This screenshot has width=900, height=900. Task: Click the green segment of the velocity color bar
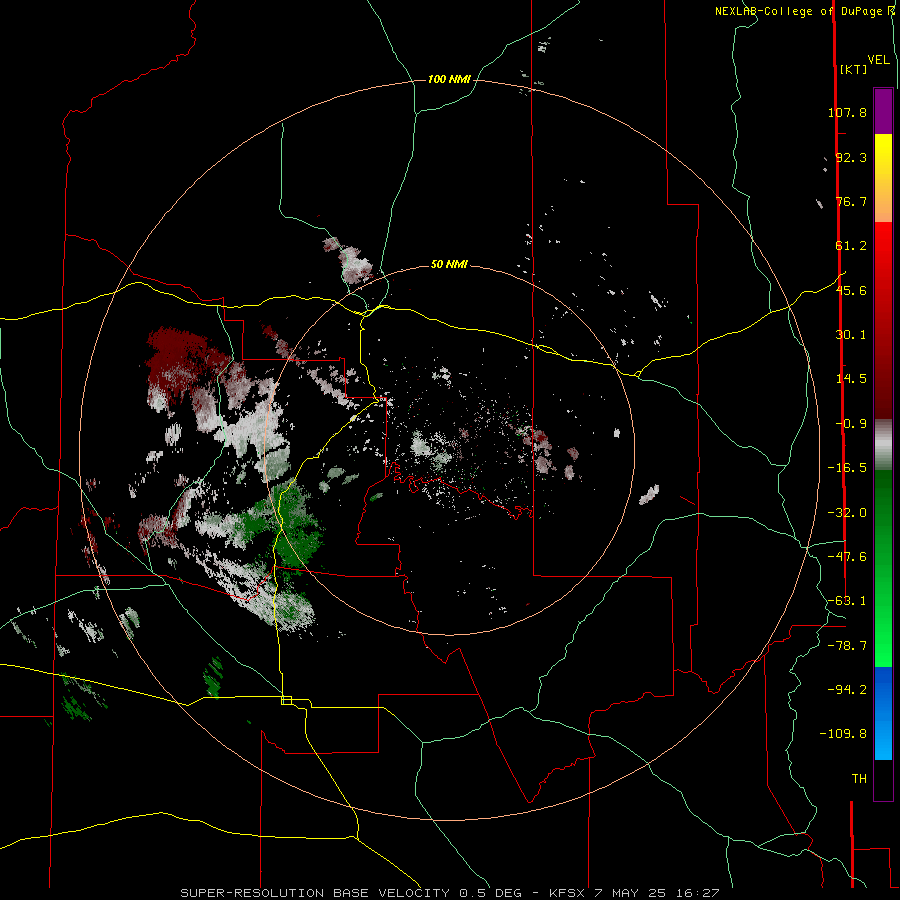[x=883, y=568]
